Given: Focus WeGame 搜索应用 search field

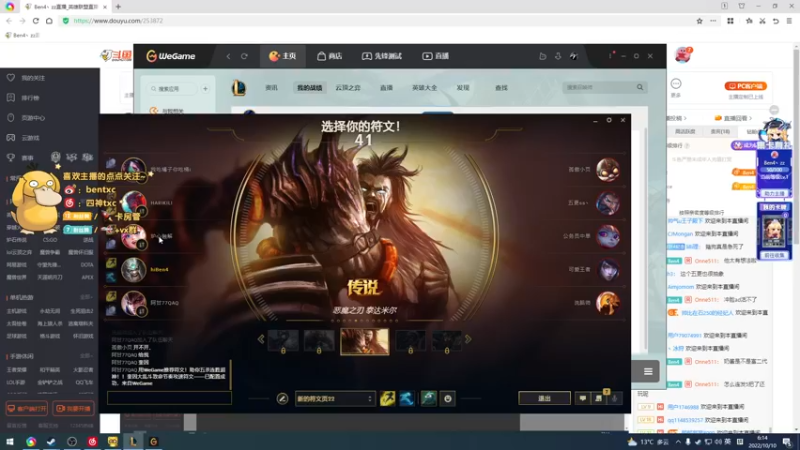Looking at the screenshot, I should tap(172, 89).
